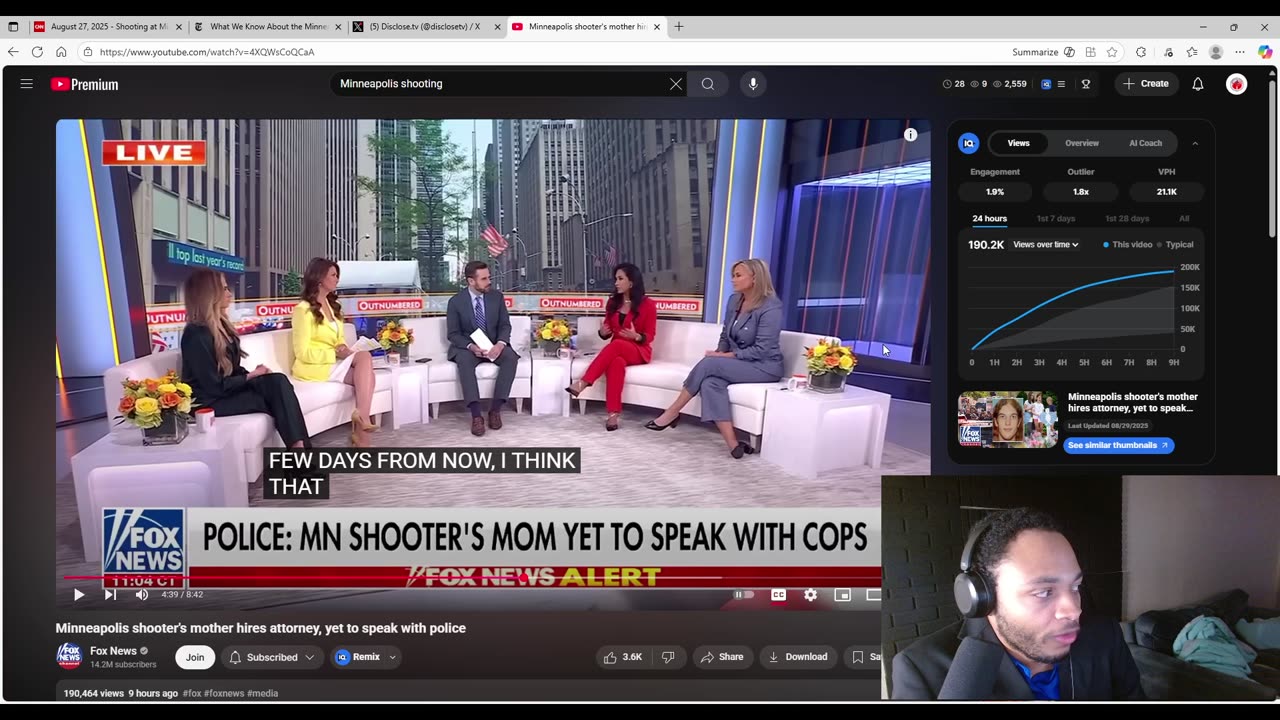The image size is (1280, 720).
Task: Go to YouTube Premium home logo
Action: 85,84
